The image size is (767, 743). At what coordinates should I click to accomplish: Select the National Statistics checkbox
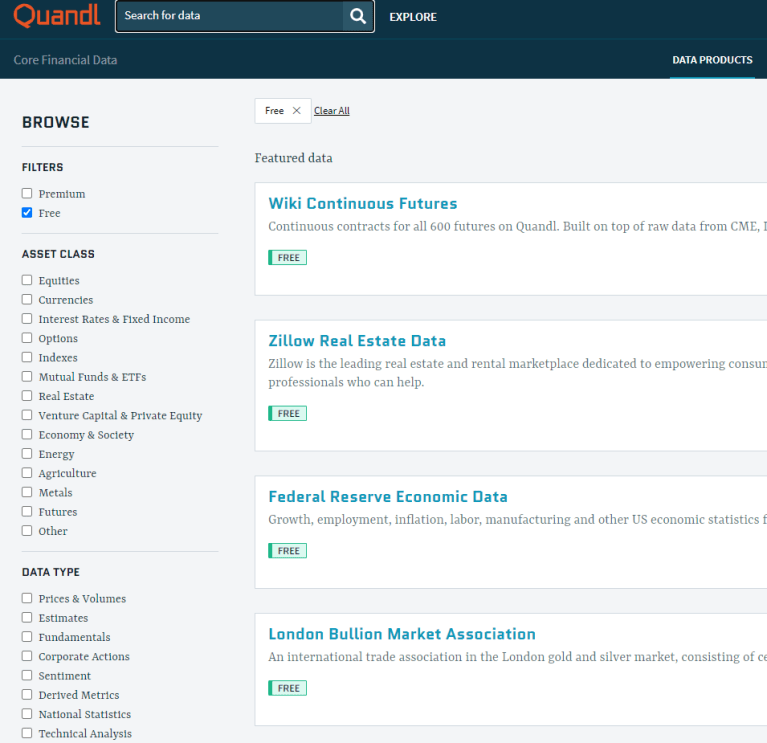tap(27, 714)
